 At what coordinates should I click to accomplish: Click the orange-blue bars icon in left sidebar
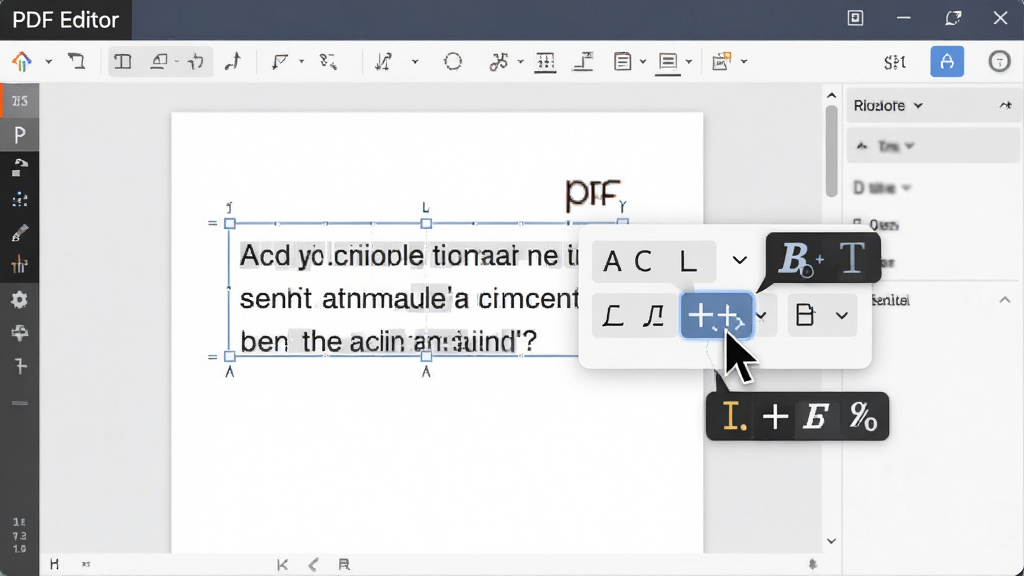(x=20, y=264)
